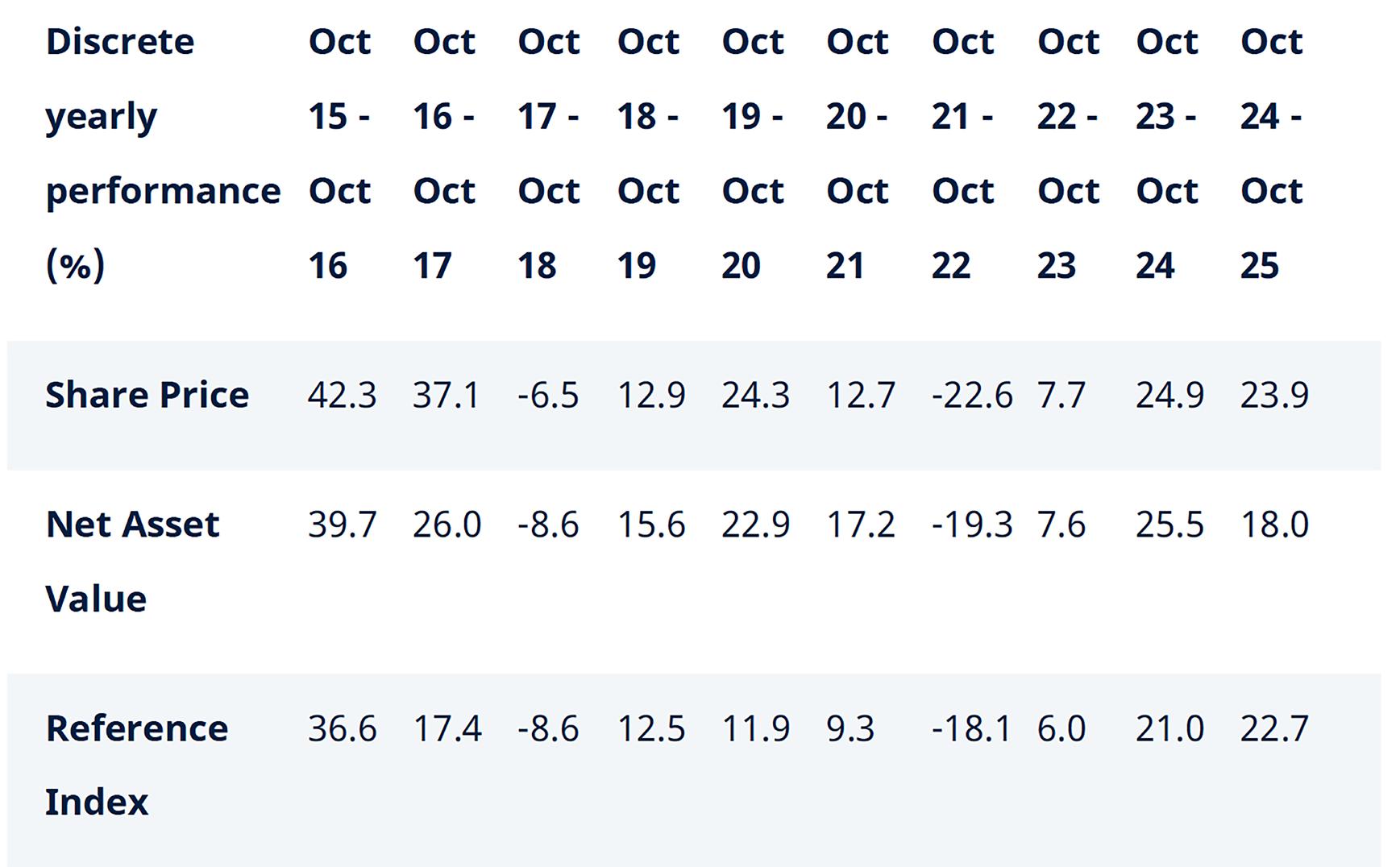Image resolution: width=1400 pixels, height=867 pixels.
Task: Select the Oct 16 - Oct 17 column header
Action: 444,153
